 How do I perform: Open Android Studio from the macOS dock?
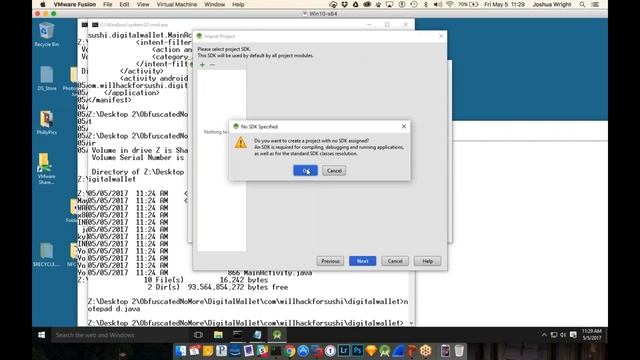coord(384,351)
